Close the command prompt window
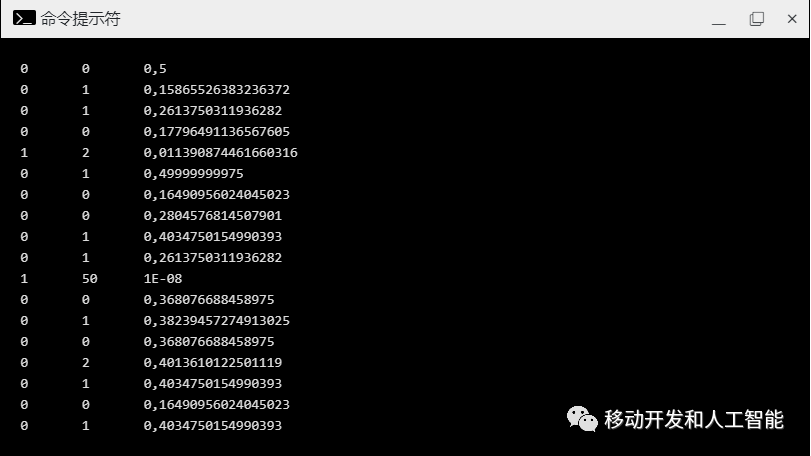811x456 pixels. (792, 19)
